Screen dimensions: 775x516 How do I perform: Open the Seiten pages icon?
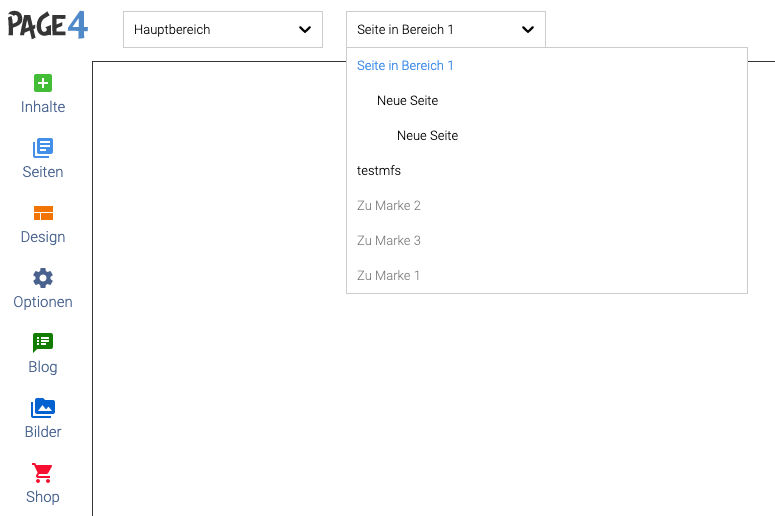tap(43, 148)
